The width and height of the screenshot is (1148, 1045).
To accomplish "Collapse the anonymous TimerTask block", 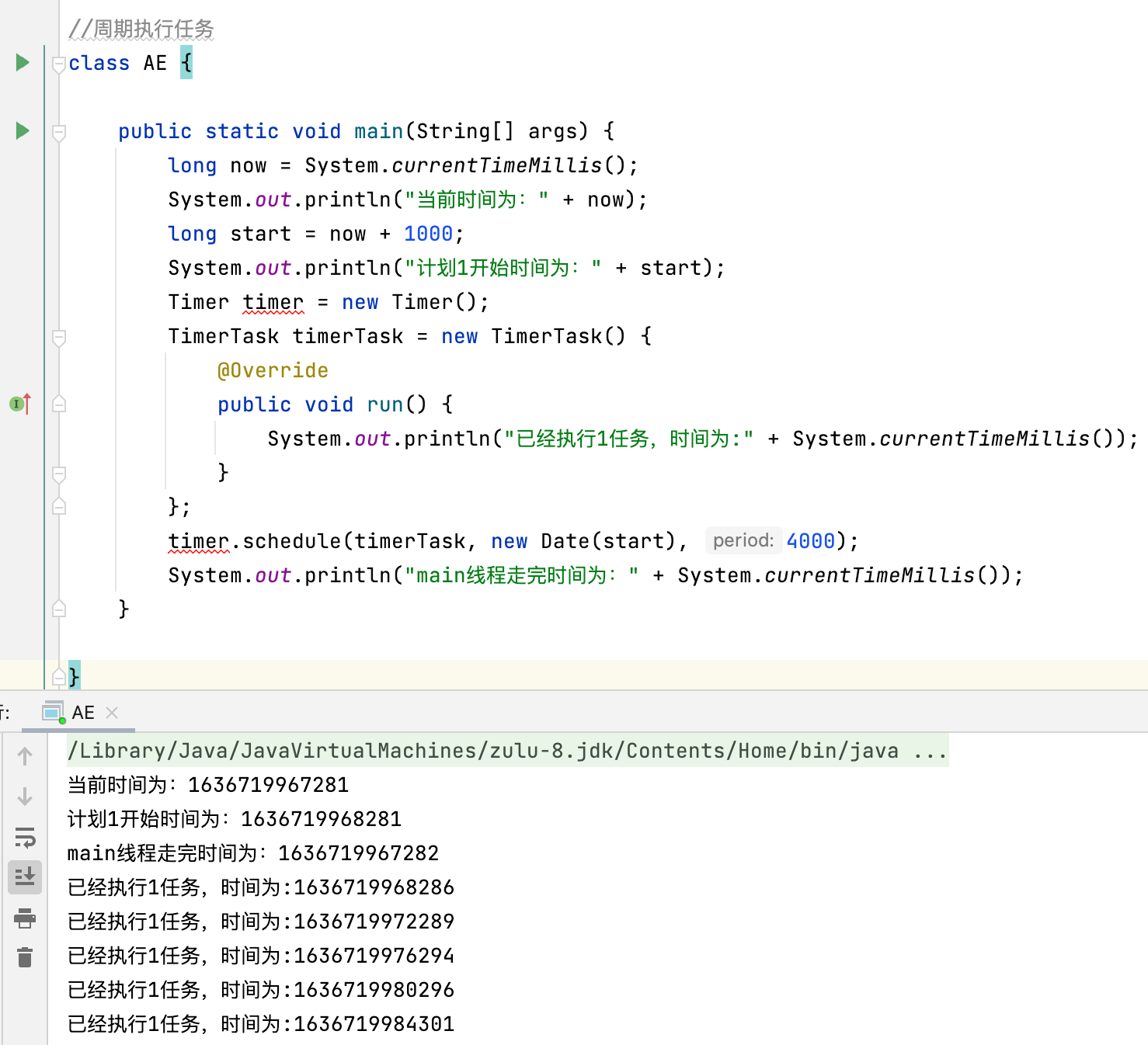I will (x=59, y=337).
